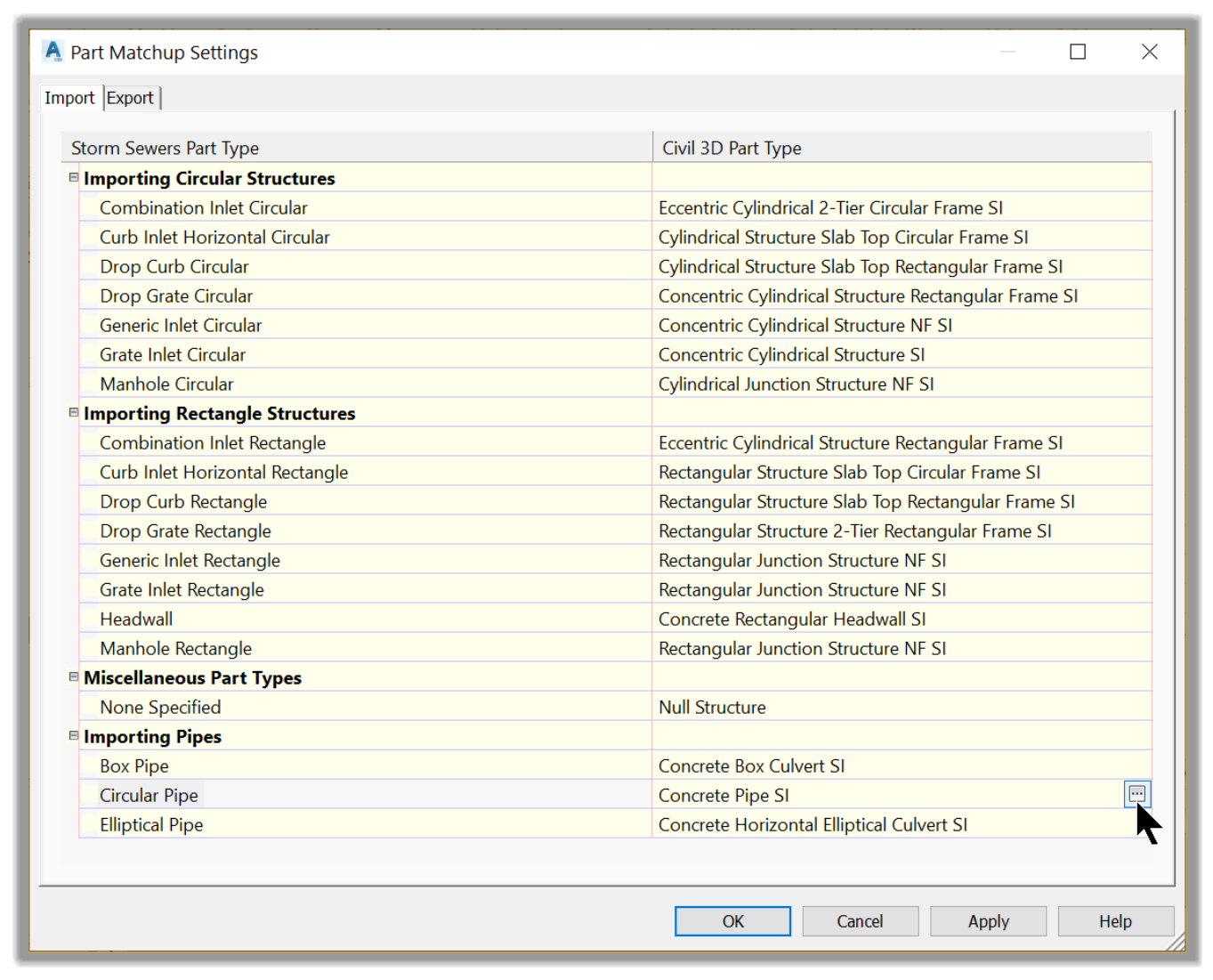Click Cylindrical Junction Structure NF SI cell
The image size is (1213, 980).
902,384
